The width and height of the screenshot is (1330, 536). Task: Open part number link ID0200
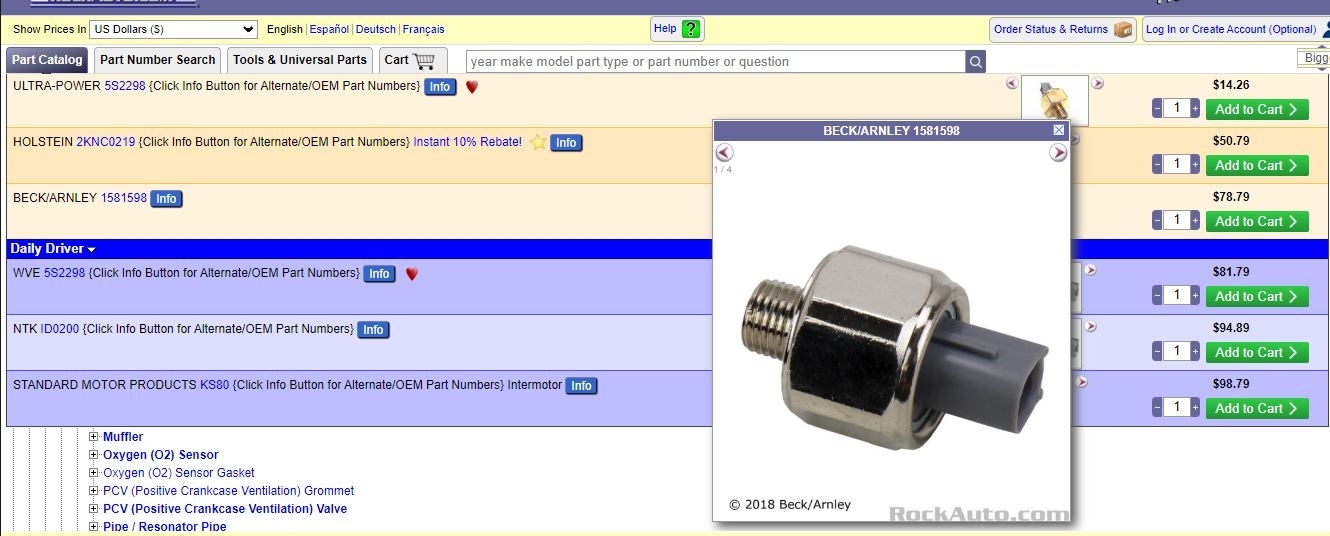(x=60, y=329)
